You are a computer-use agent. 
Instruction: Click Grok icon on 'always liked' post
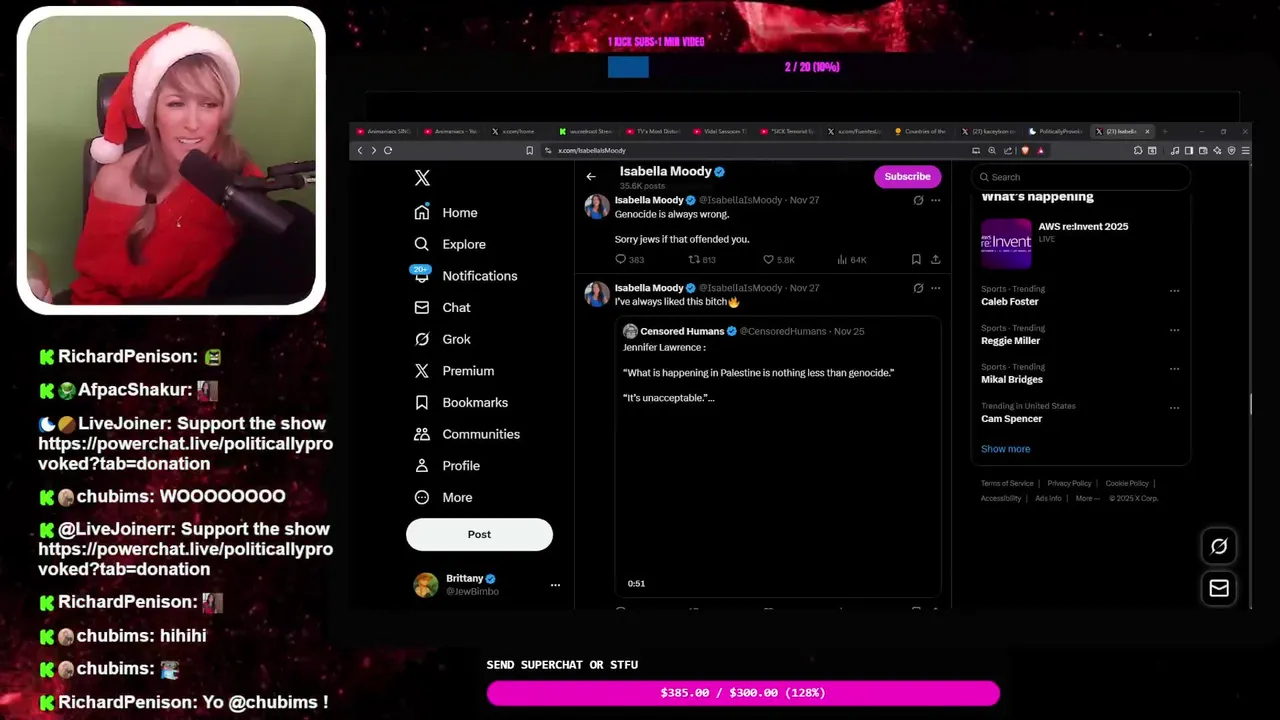[x=918, y=288]
